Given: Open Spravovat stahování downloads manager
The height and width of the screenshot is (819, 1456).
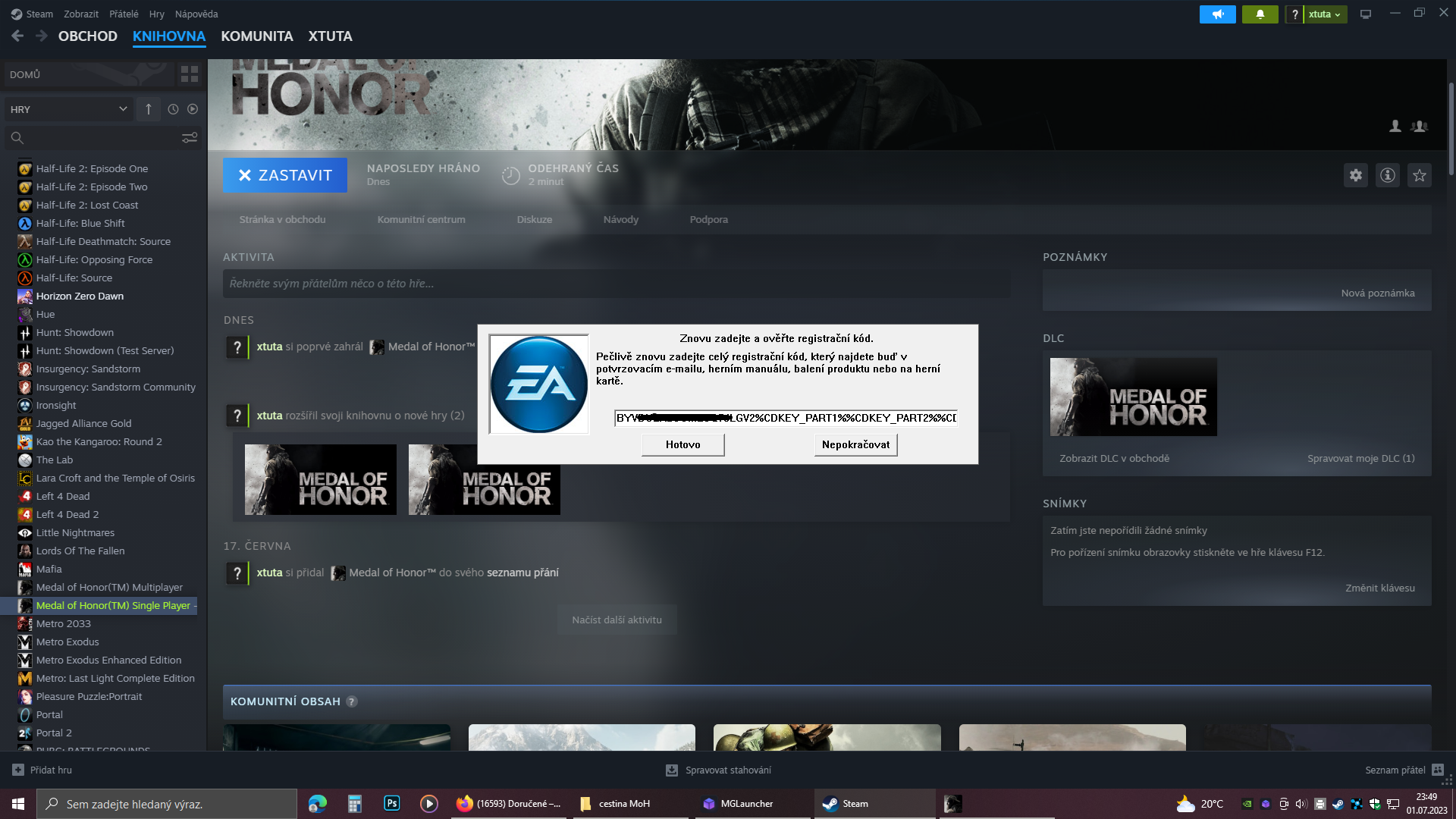Looking at the screenshot, I should coord(719,770).
